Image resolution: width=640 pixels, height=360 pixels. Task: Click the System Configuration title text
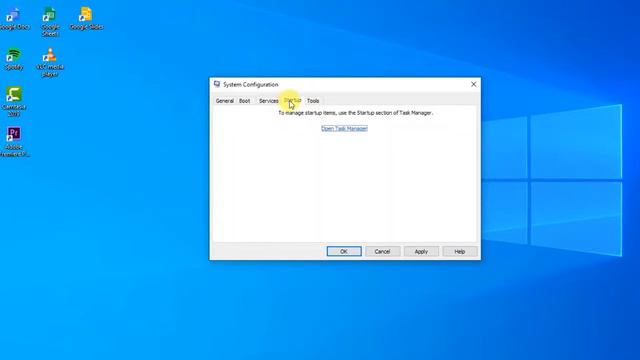click(x=251, y=84)
